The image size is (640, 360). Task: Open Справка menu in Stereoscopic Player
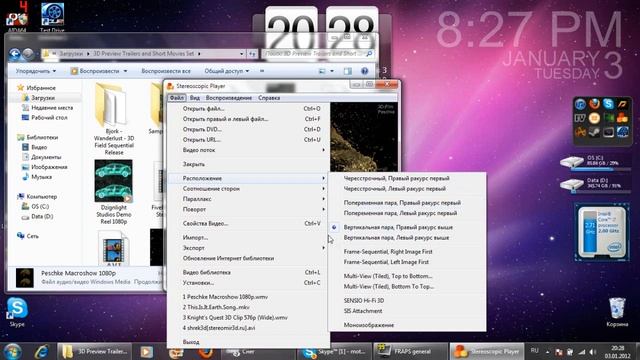(269, 98)
